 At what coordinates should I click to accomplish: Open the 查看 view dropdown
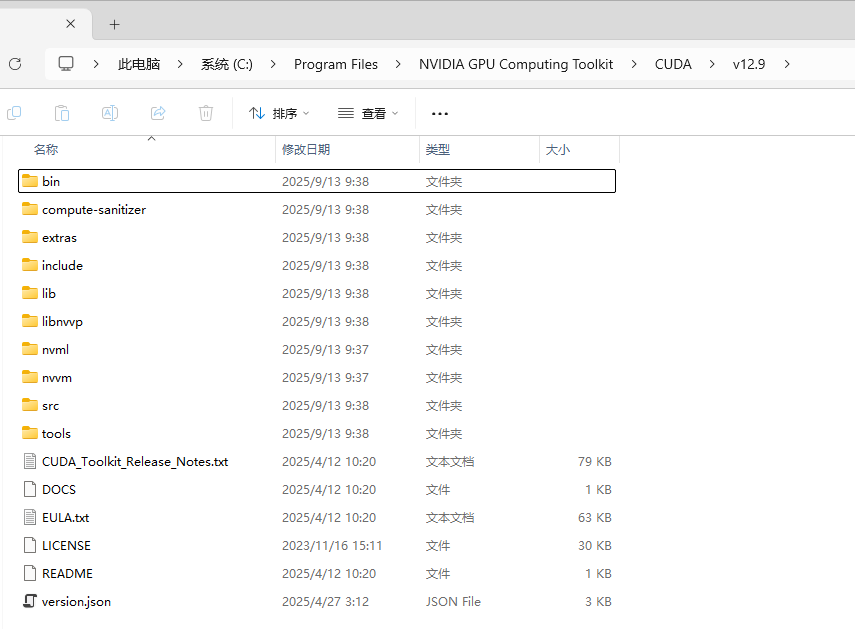pos(368,113)
